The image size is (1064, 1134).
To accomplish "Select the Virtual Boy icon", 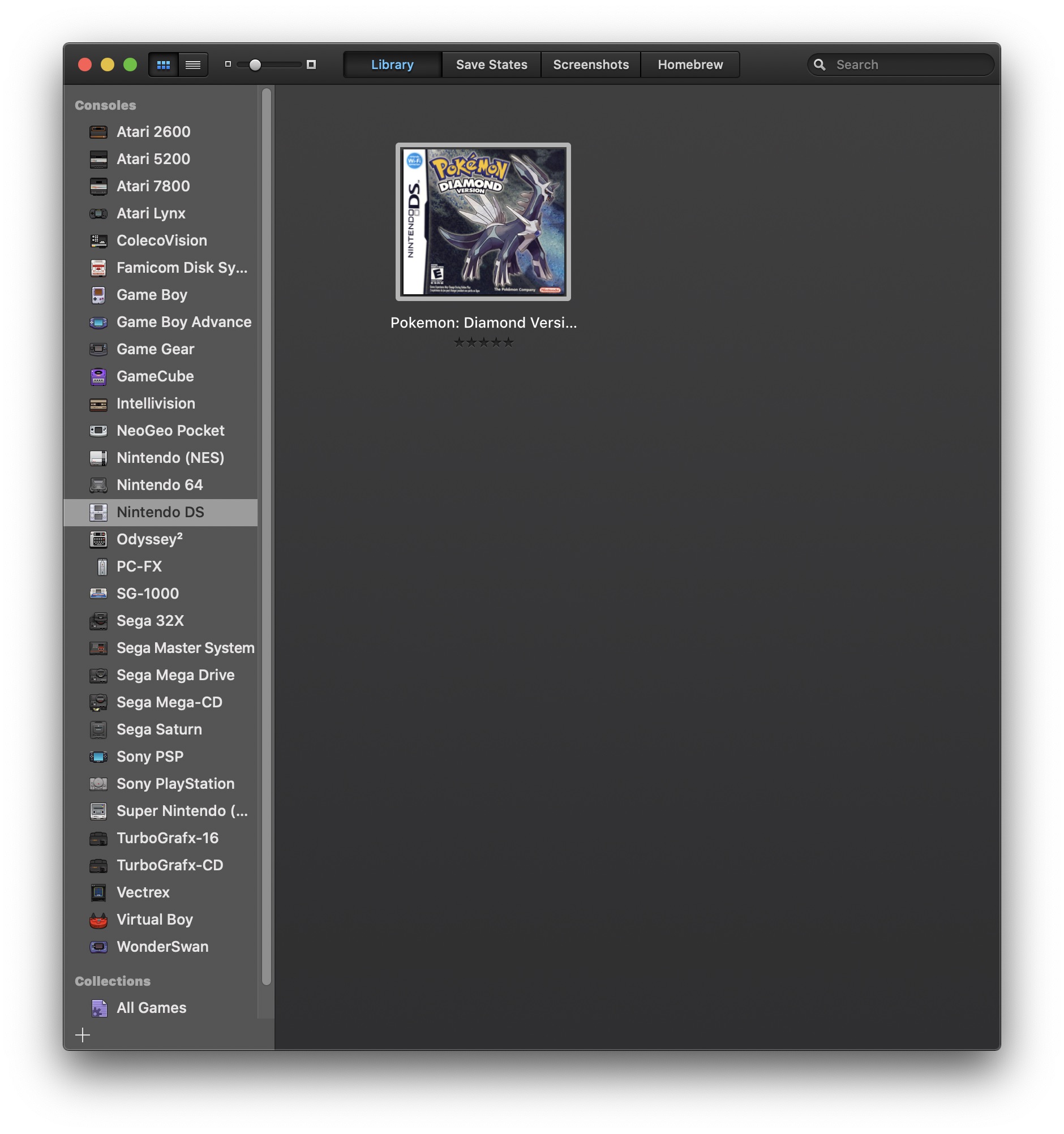I will (98, 920).
